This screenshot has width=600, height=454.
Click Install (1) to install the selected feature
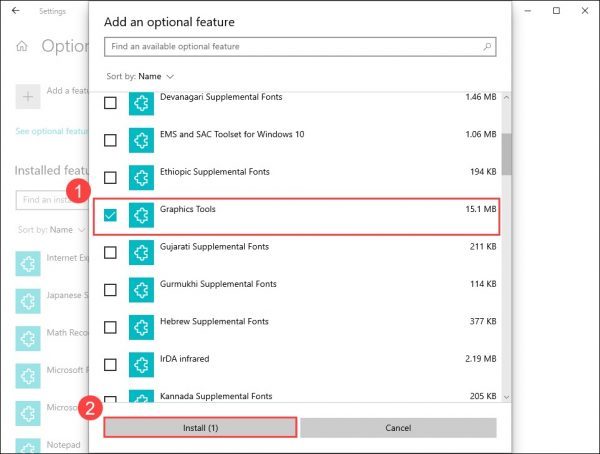[x=200, y=428]
